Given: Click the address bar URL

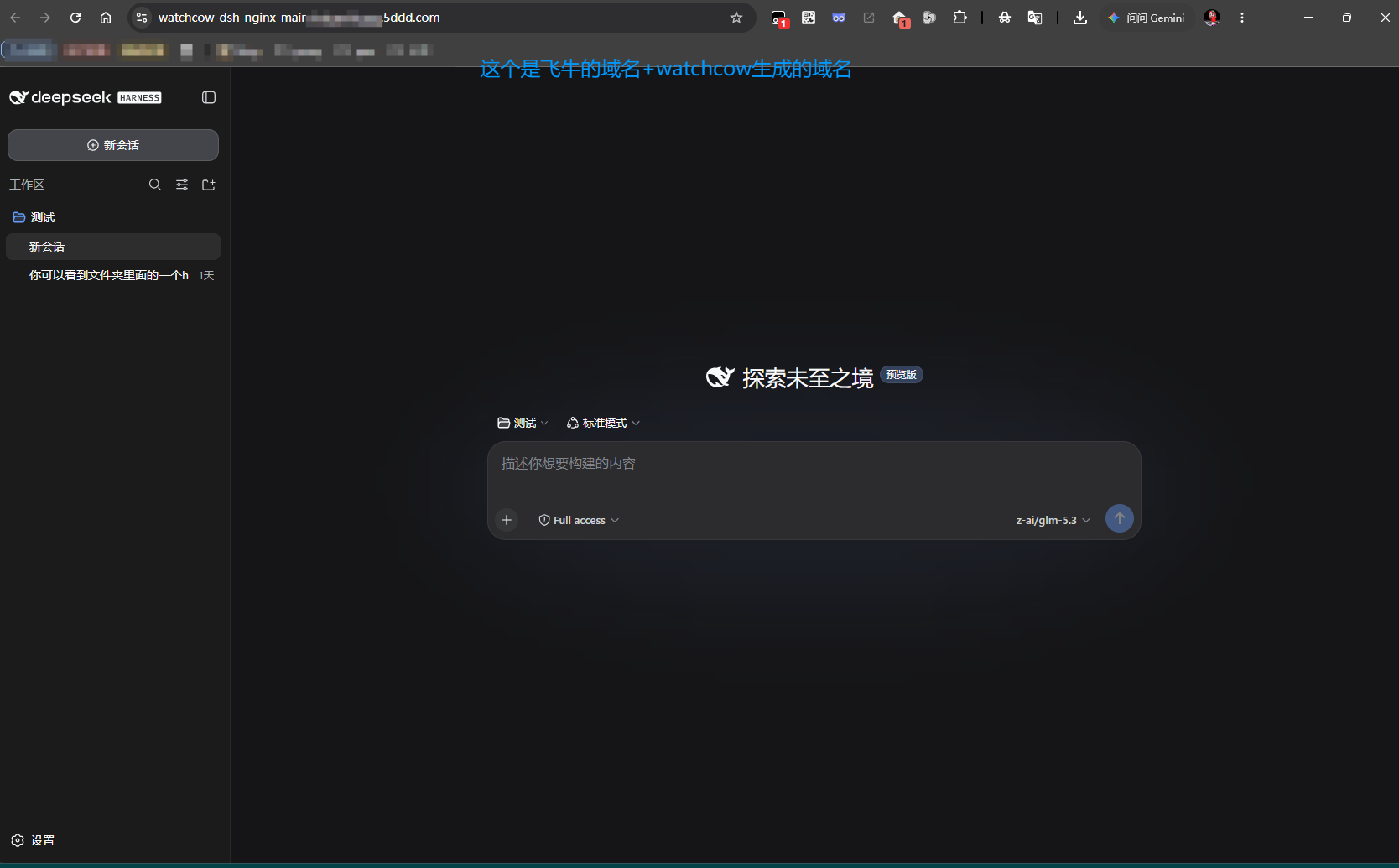Looking at the screenshot, I should click(299, 18).
